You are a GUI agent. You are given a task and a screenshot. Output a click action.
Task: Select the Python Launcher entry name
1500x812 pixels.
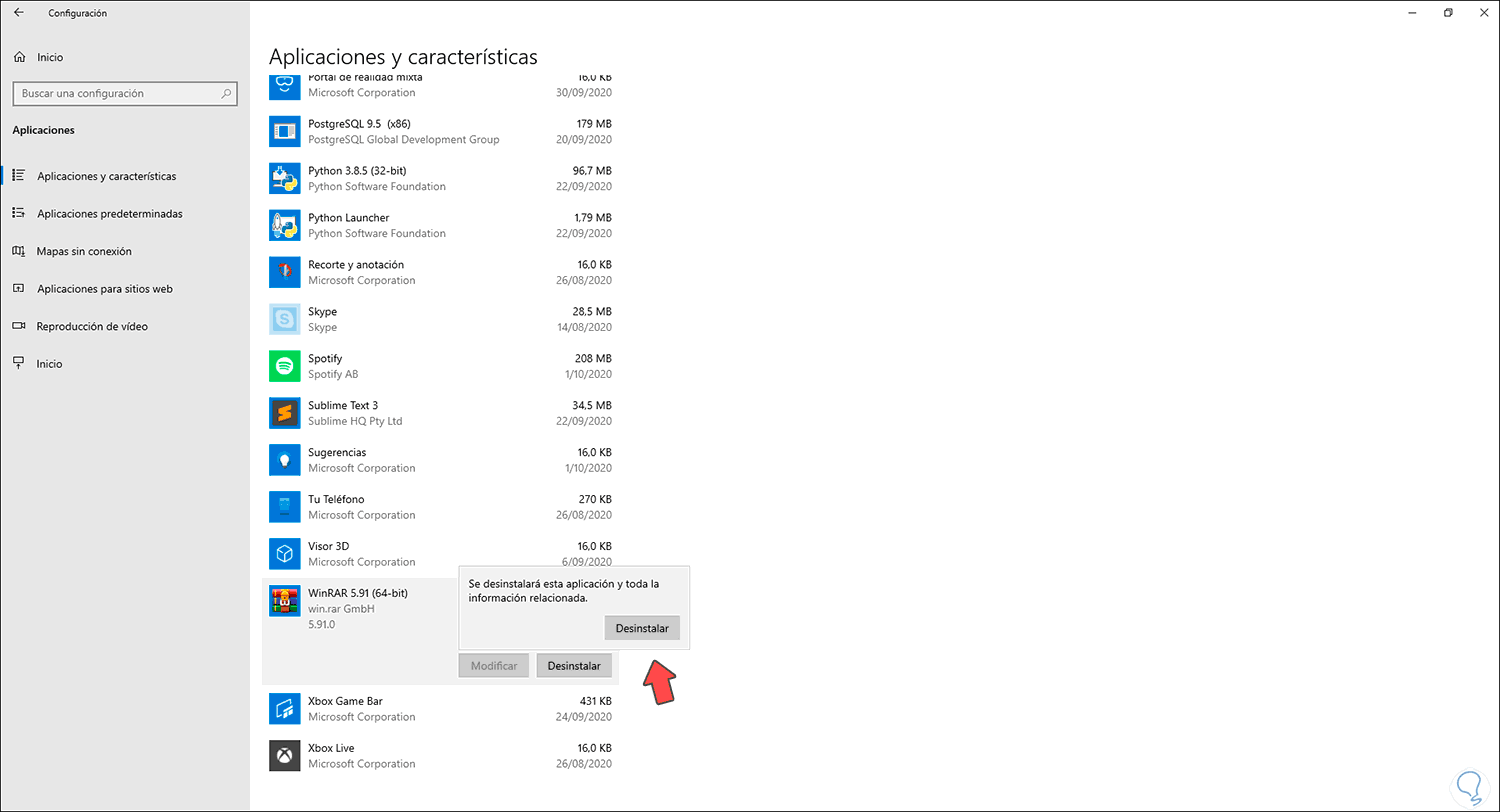348,217
